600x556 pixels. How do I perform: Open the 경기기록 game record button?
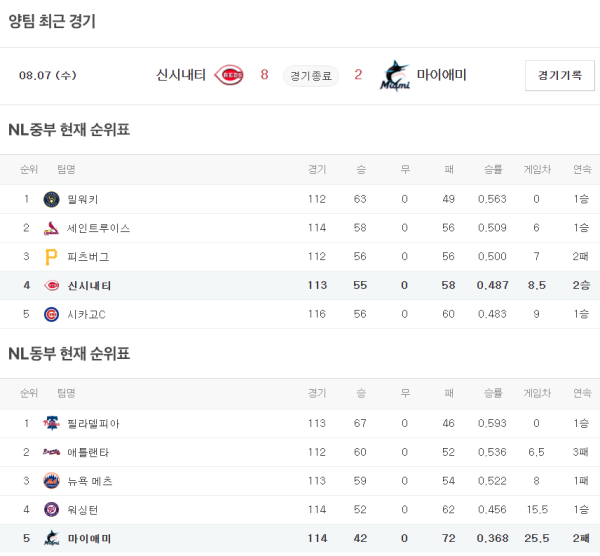click(559, 75)
